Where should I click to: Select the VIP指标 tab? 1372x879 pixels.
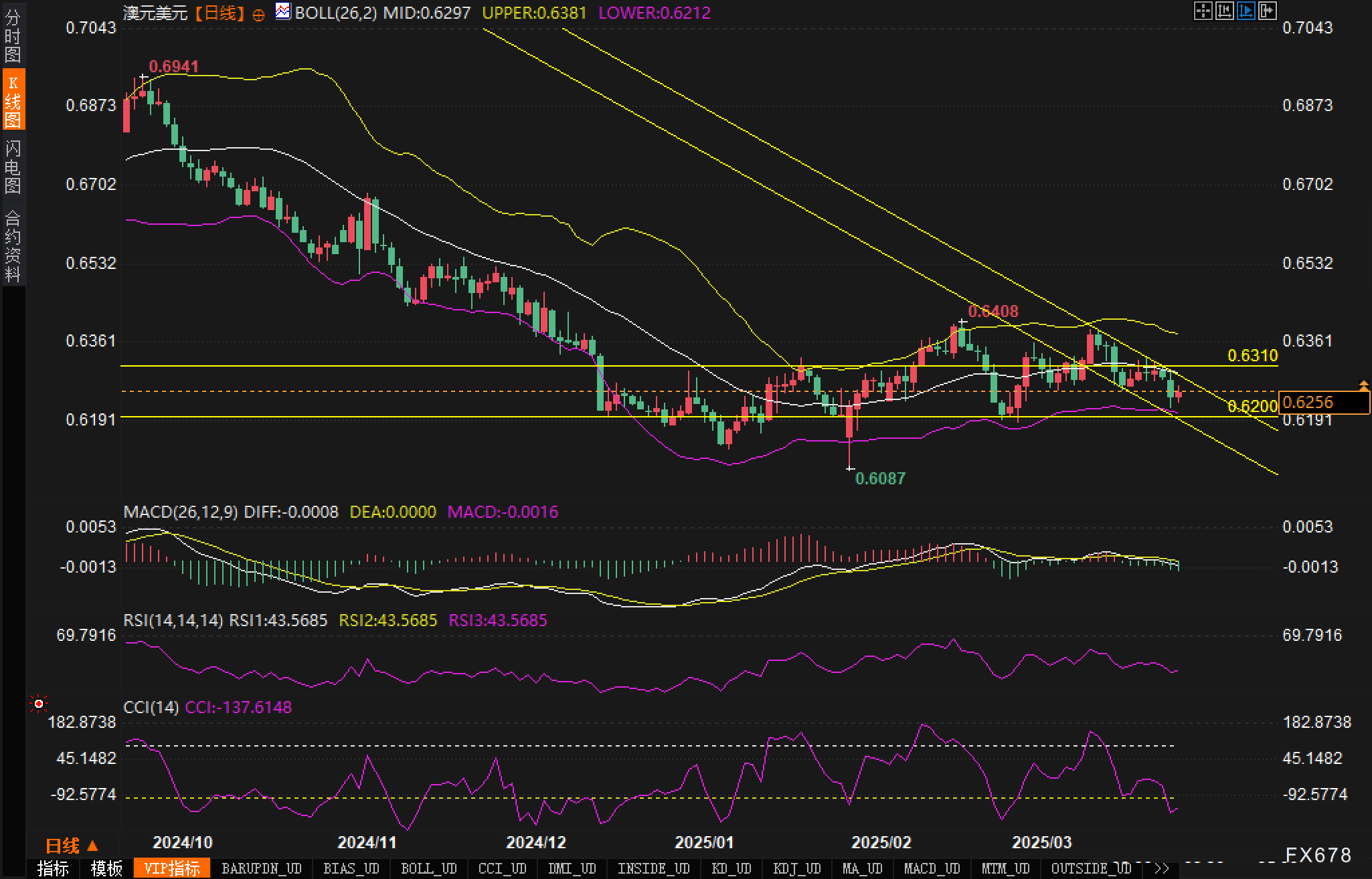coord(172,868)
